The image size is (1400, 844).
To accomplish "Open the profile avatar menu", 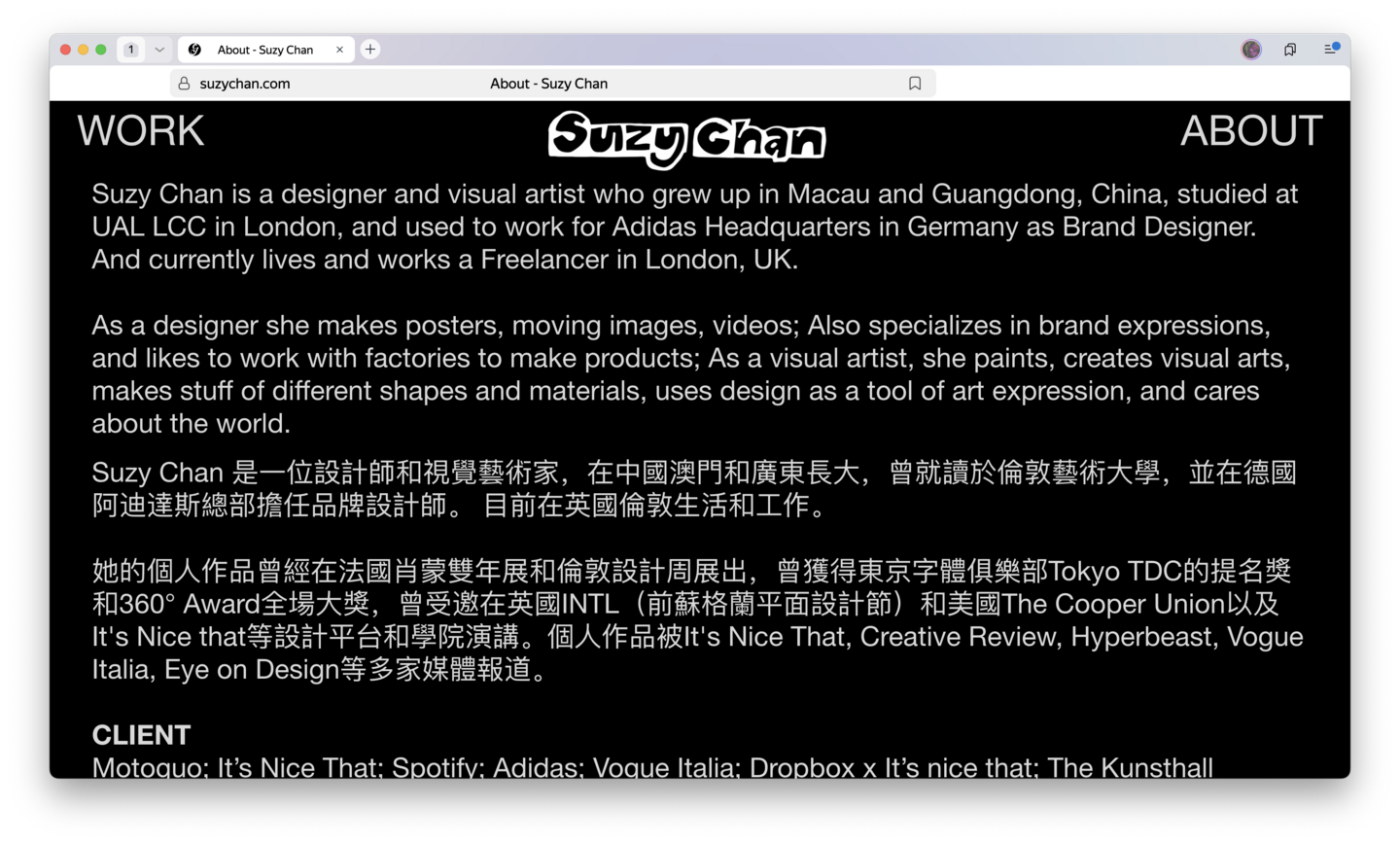I will point(1251,50).
